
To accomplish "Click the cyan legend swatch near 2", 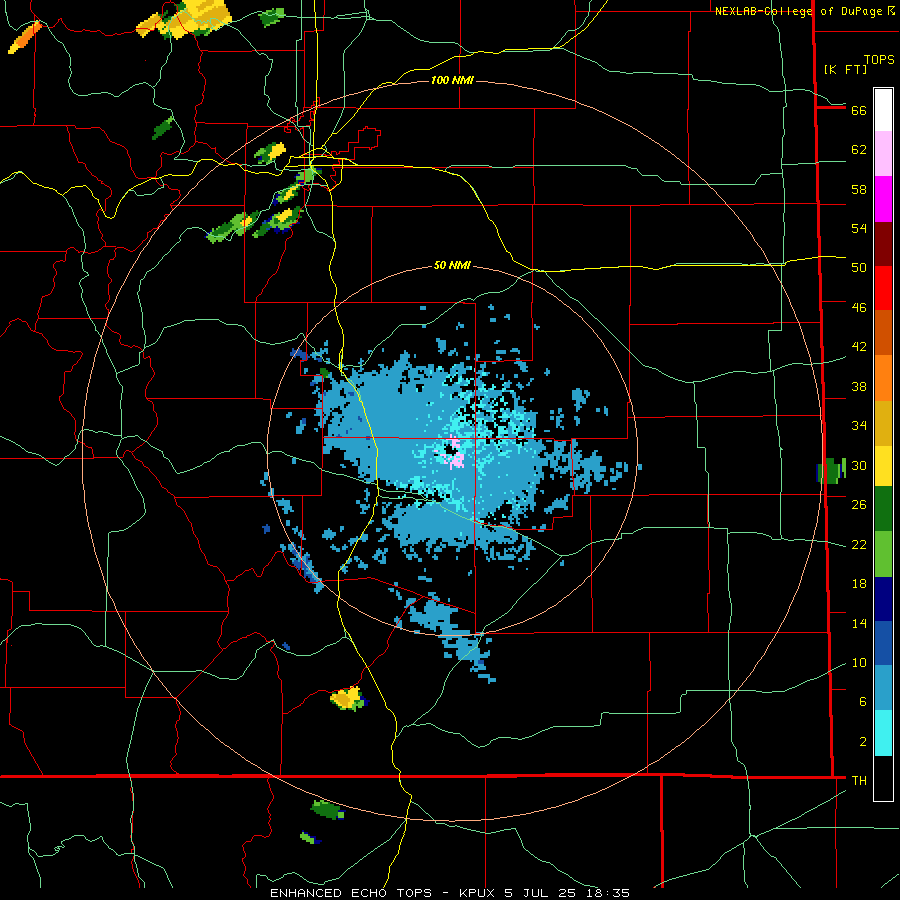I will (883, 733).
